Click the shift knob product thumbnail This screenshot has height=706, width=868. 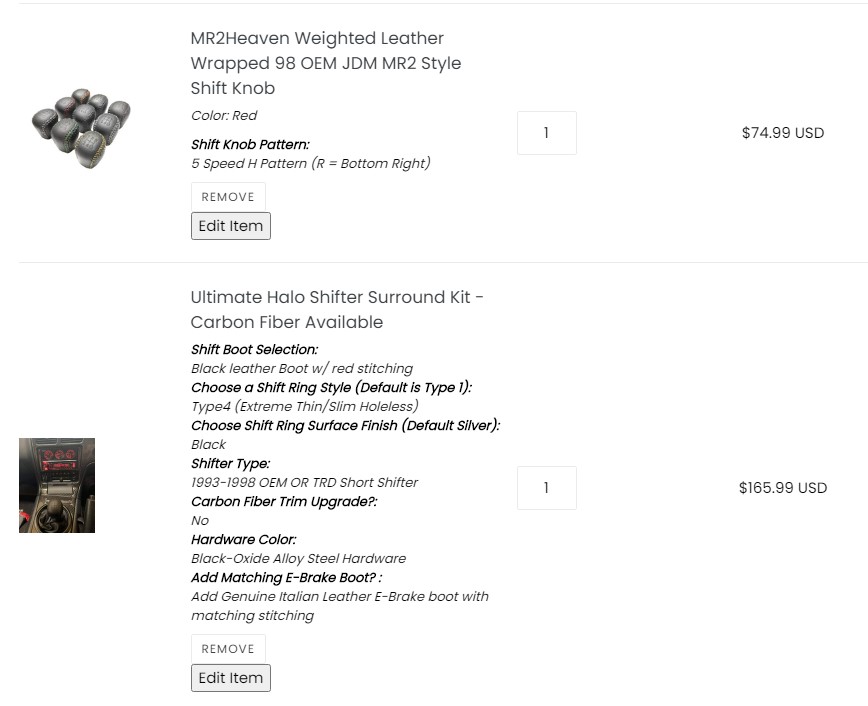click(80, 129)
